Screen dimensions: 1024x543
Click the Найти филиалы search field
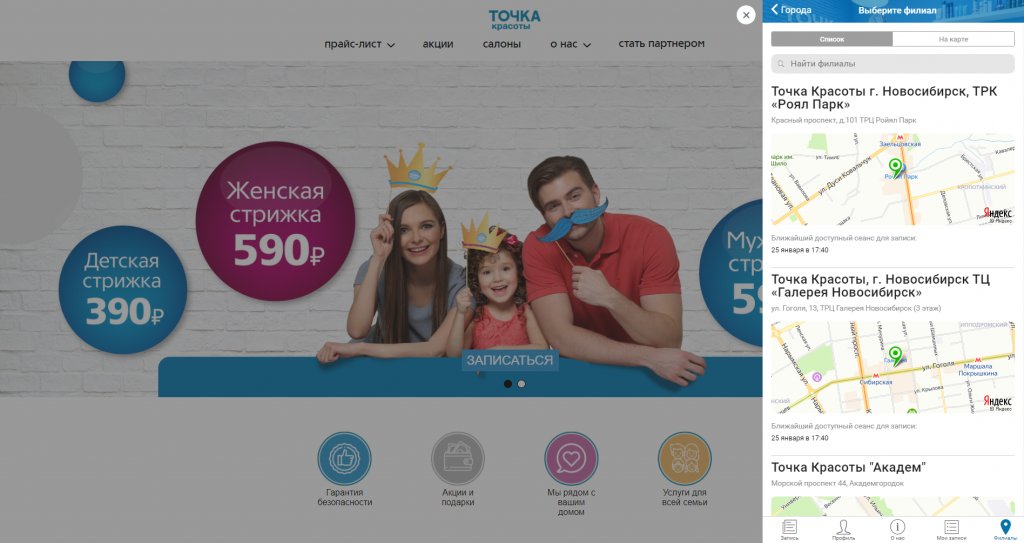[x=893, y=63]
